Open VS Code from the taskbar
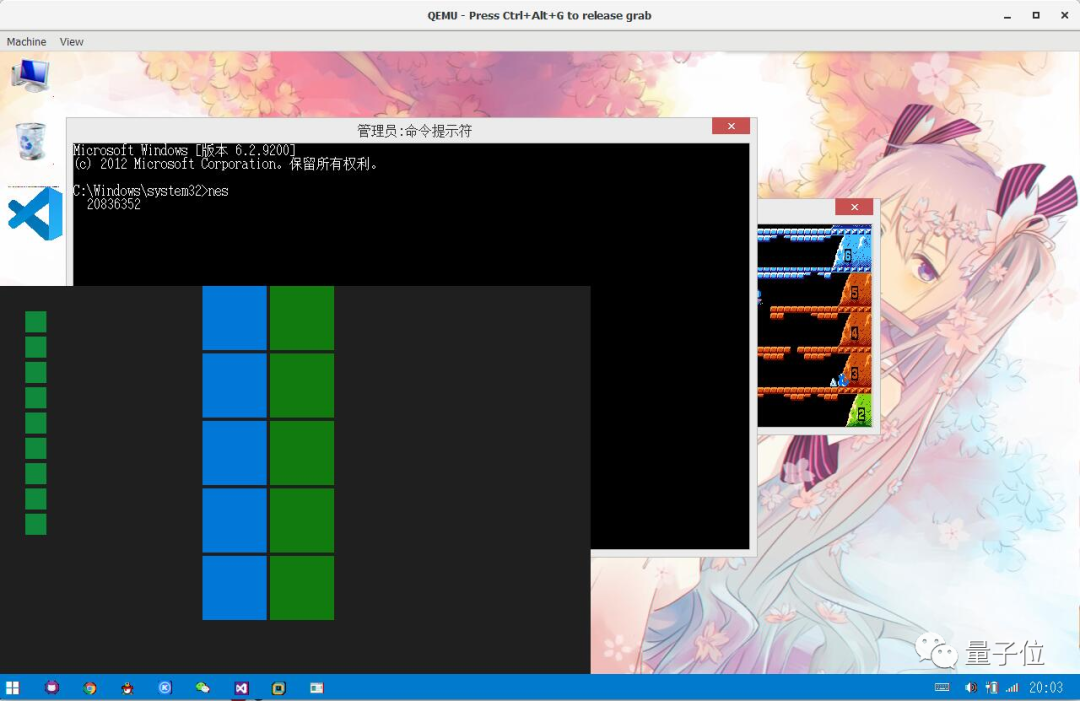Screen dimensions: 1080x701 (x=241, y=688)
